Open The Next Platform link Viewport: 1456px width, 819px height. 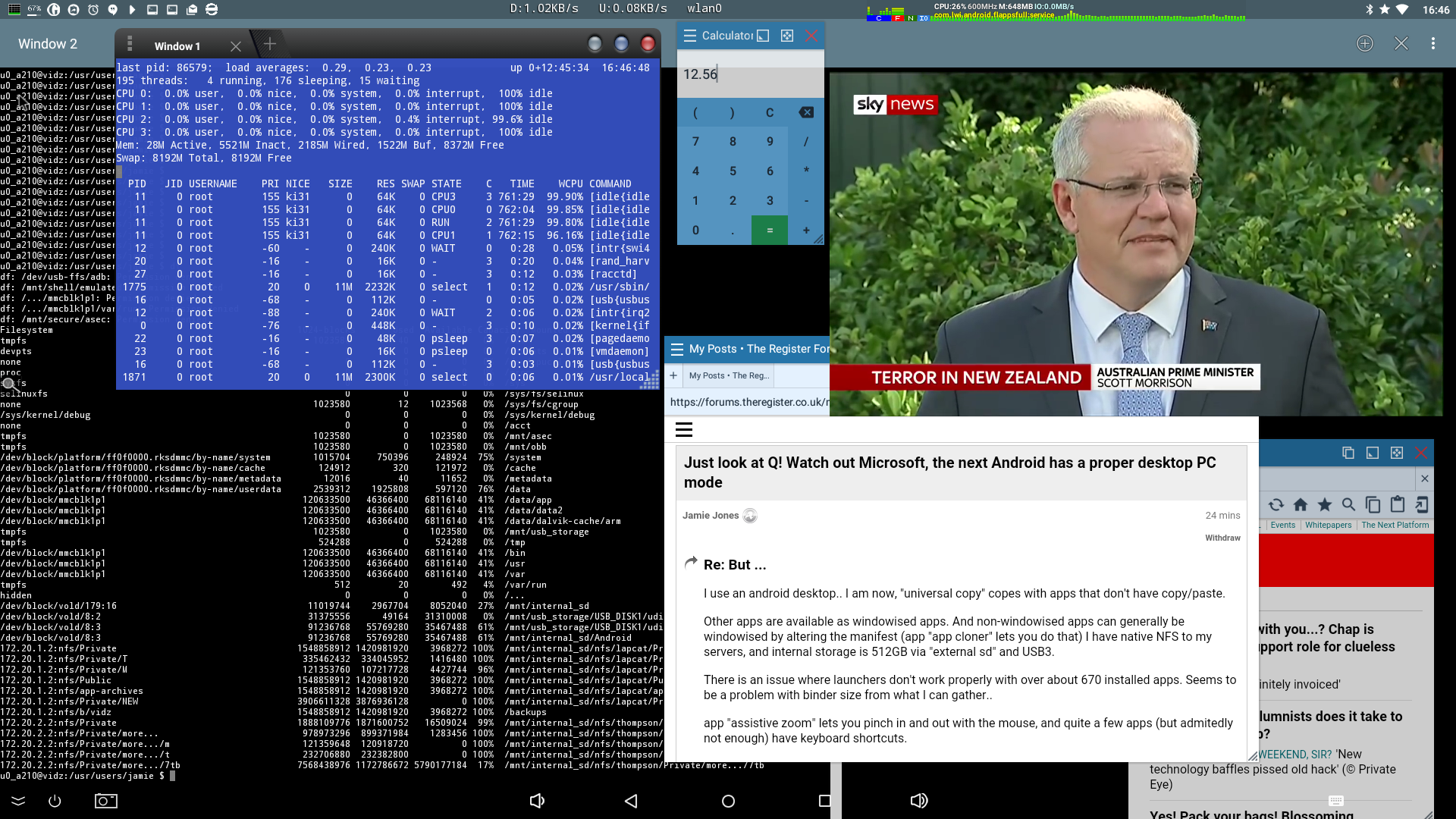(x=1395, y=525)
